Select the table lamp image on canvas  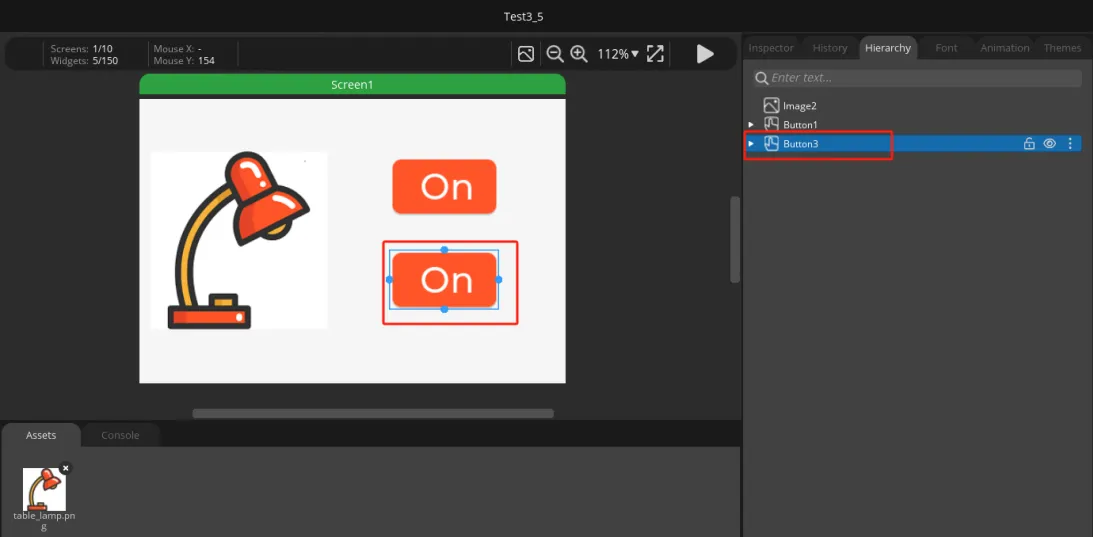pyautogui.click(x=239, y=240)
